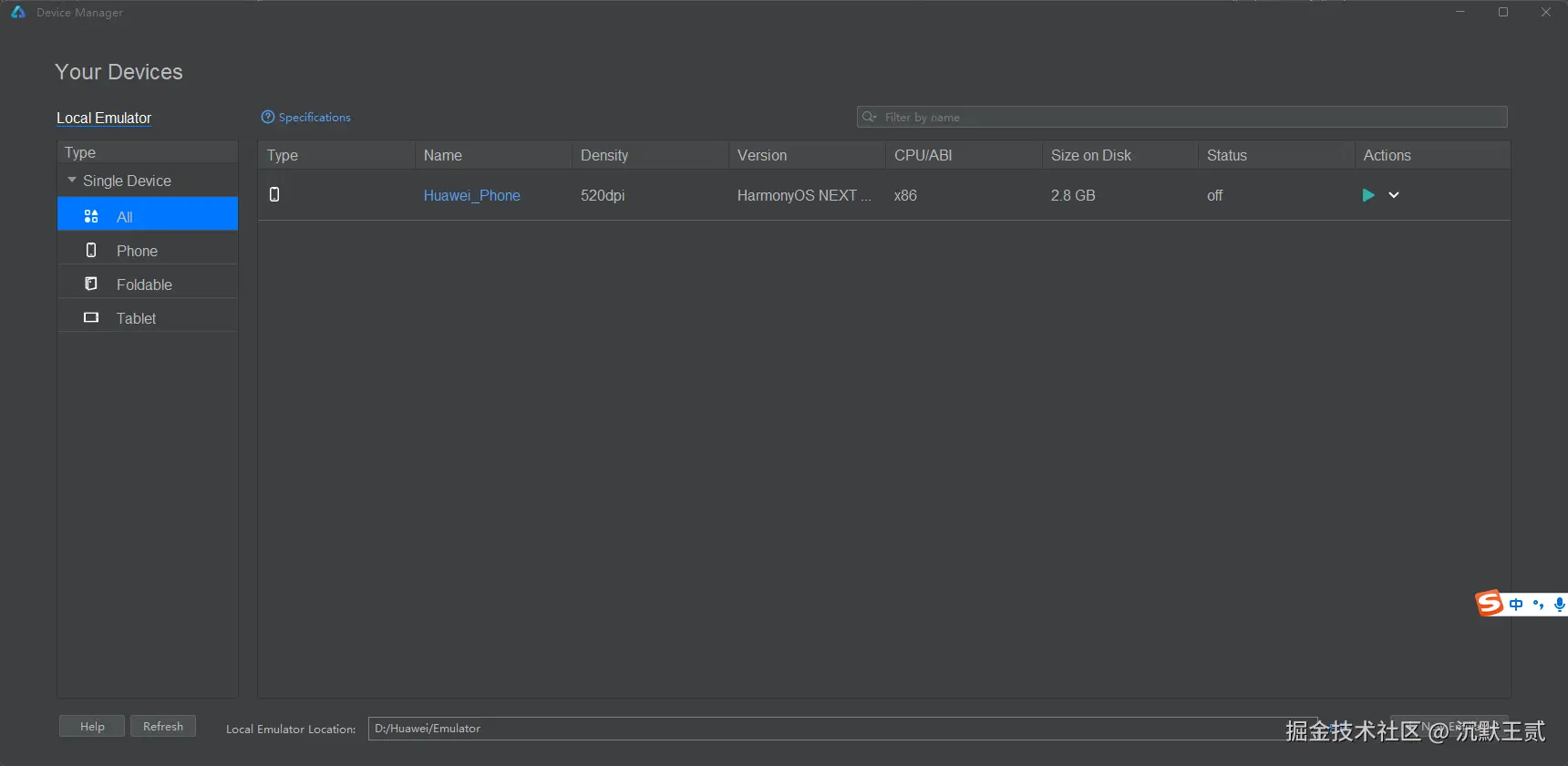1568x766 pixels.
Task: Click the Sogou input method S icon
Action: point(1490,603)
